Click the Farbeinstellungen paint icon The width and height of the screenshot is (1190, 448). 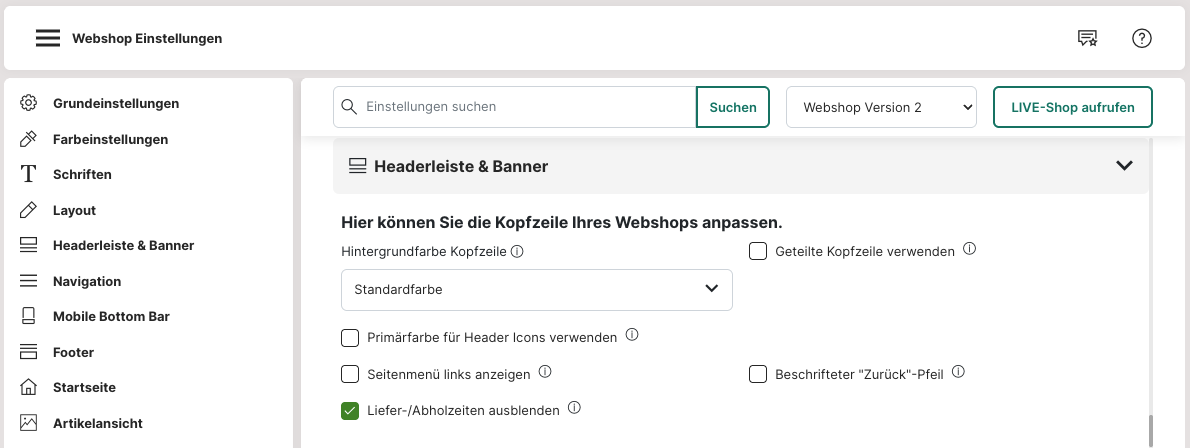[29, 139]
